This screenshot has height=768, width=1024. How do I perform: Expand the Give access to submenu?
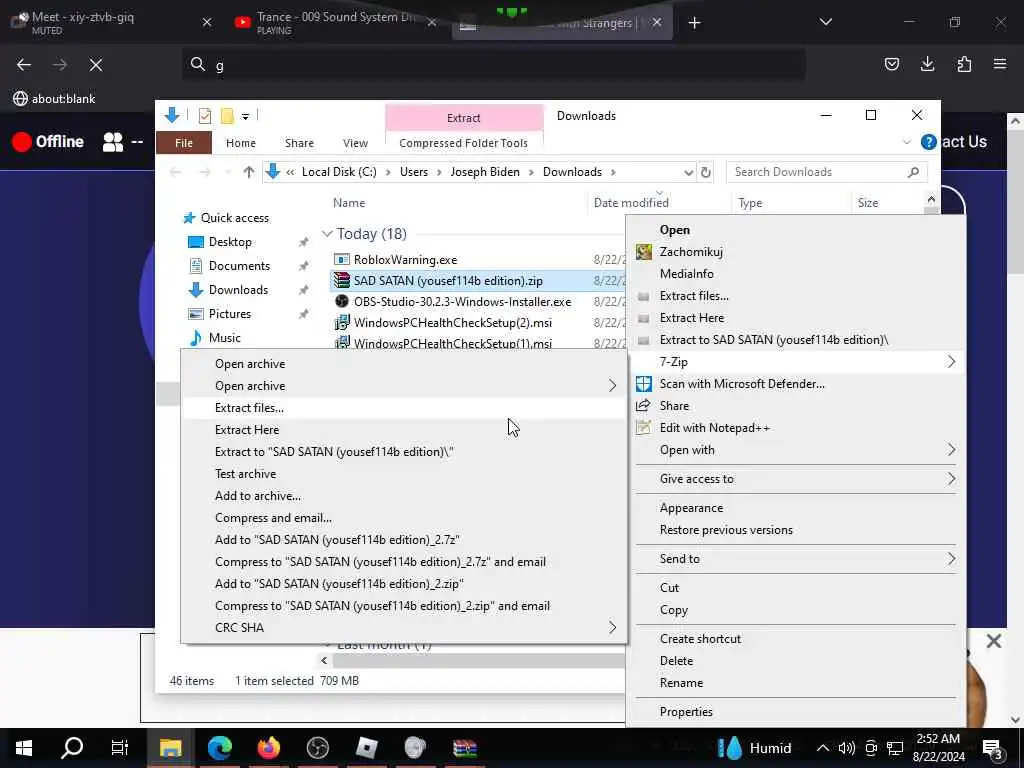[951, 479]
